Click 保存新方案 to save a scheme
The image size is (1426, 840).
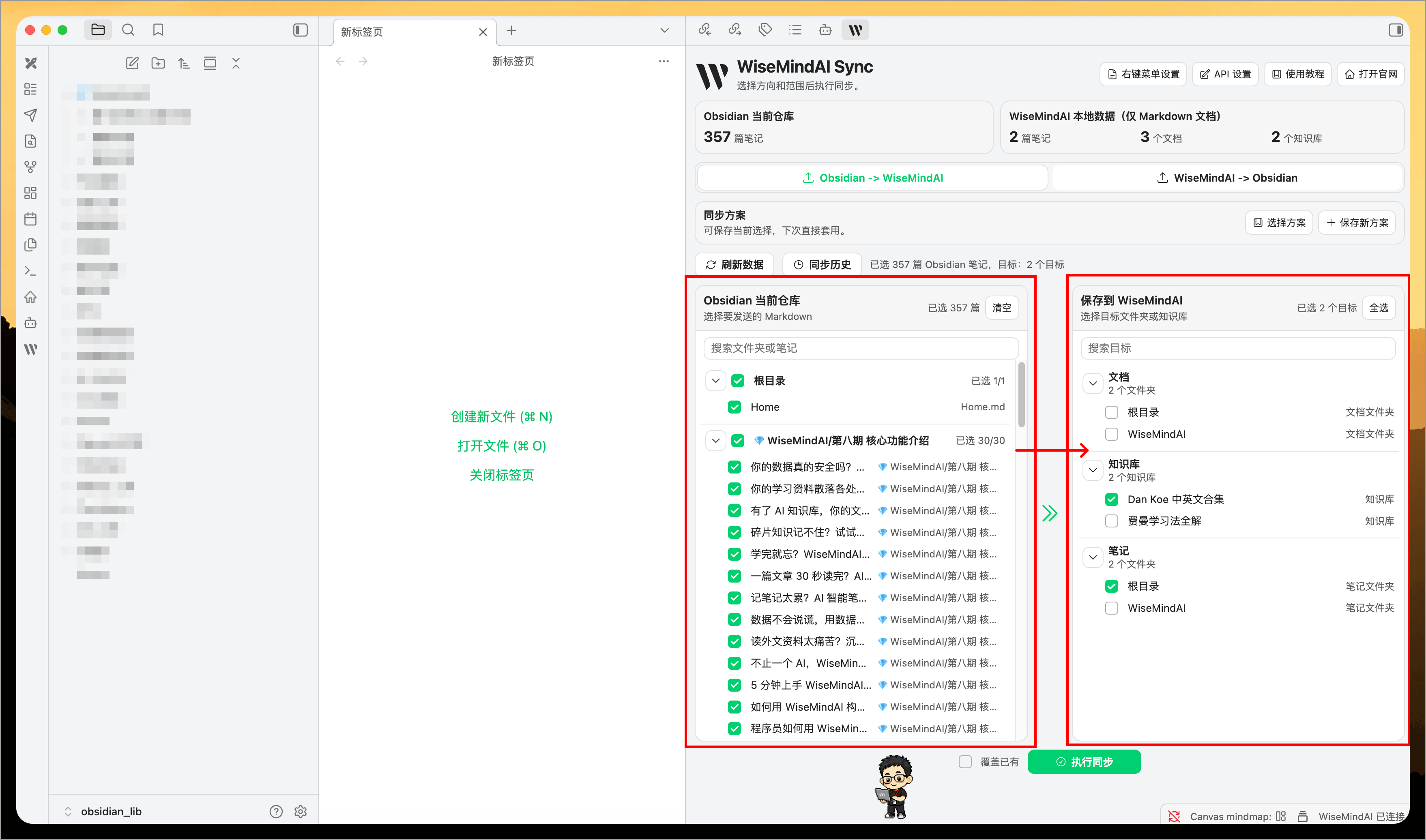point(1357,223)
